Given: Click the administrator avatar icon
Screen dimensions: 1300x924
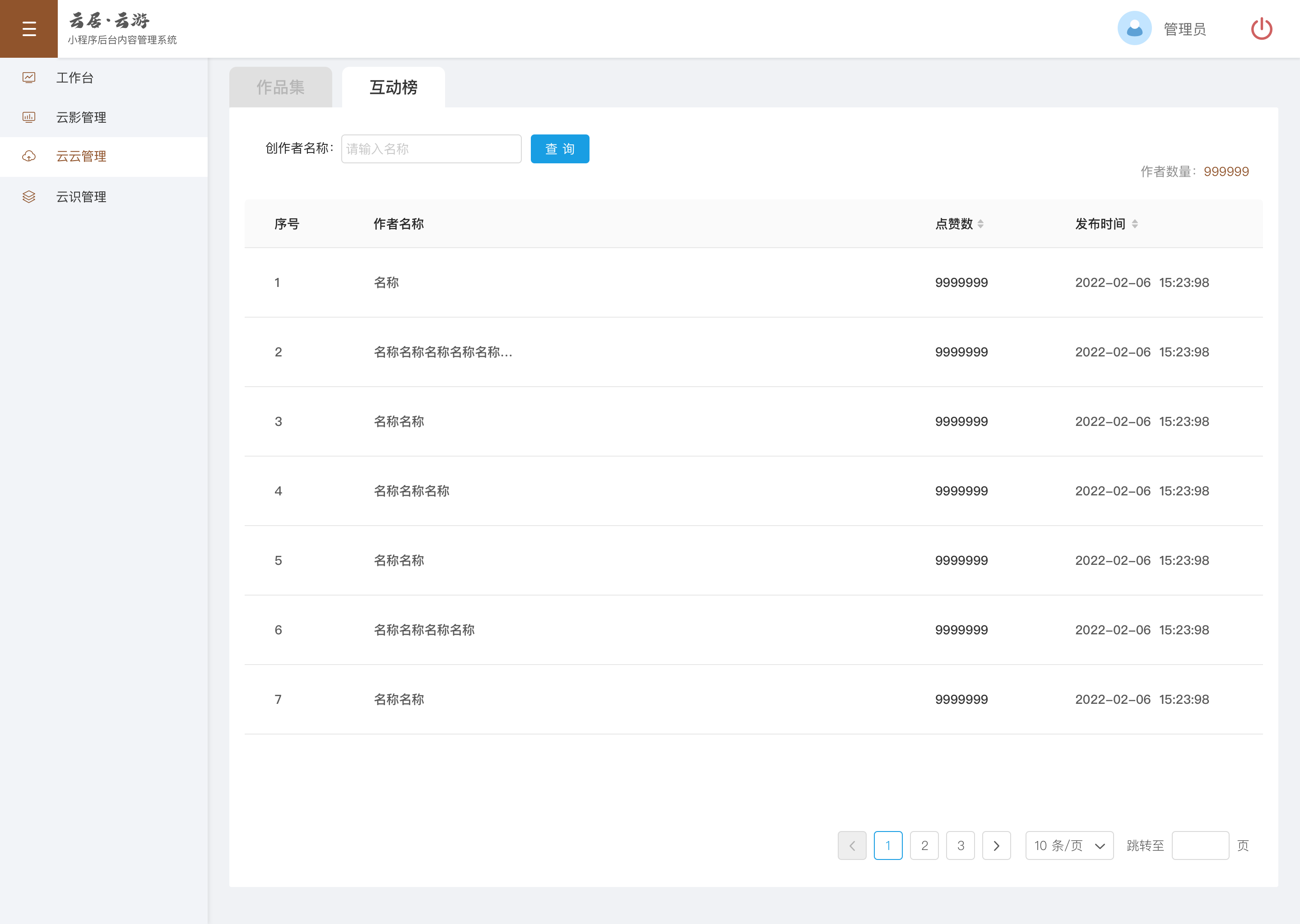Looking at the screenshot, I should [1134, 28].
